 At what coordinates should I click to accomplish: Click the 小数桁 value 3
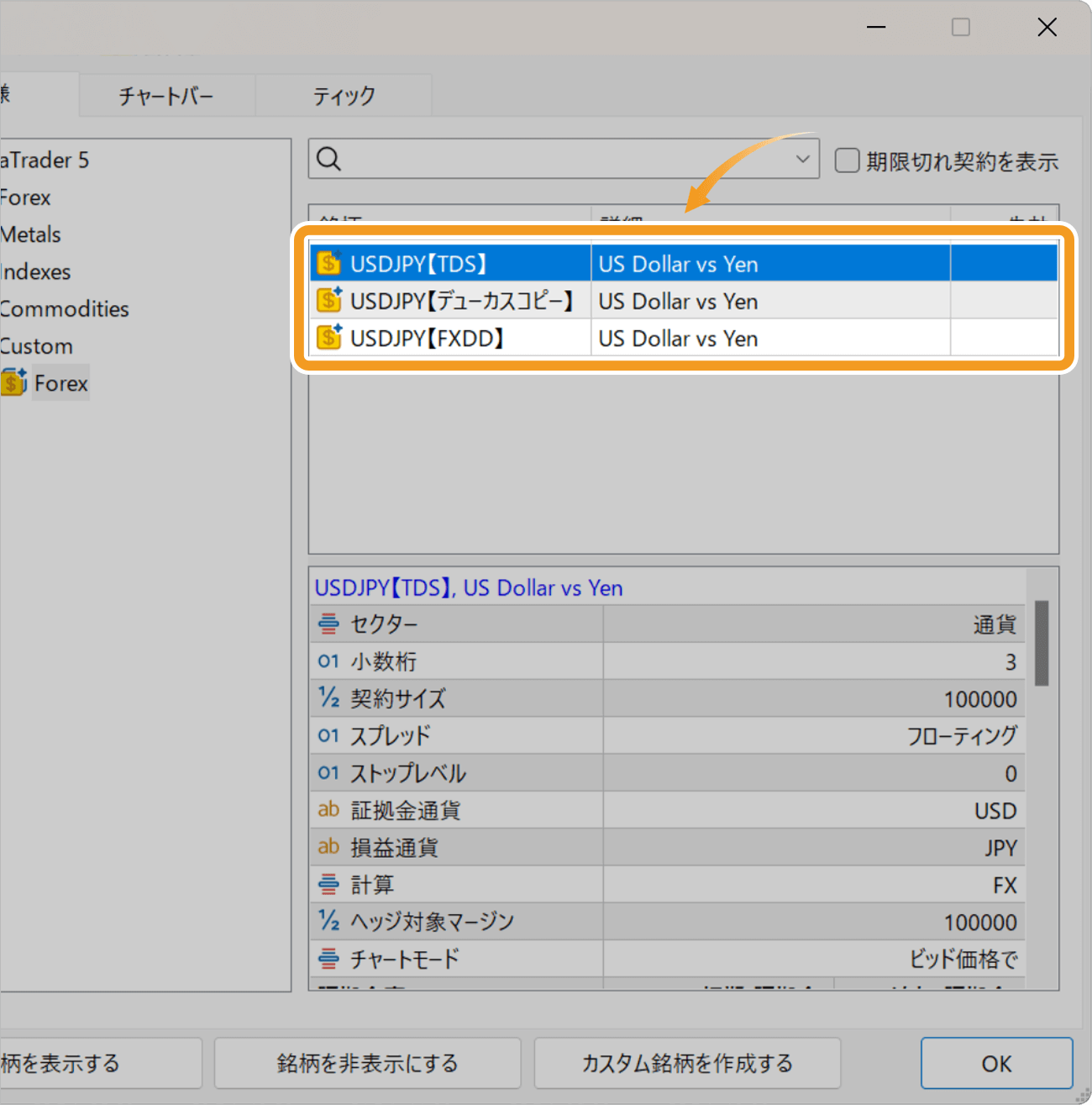click(x=1011, y=662)
